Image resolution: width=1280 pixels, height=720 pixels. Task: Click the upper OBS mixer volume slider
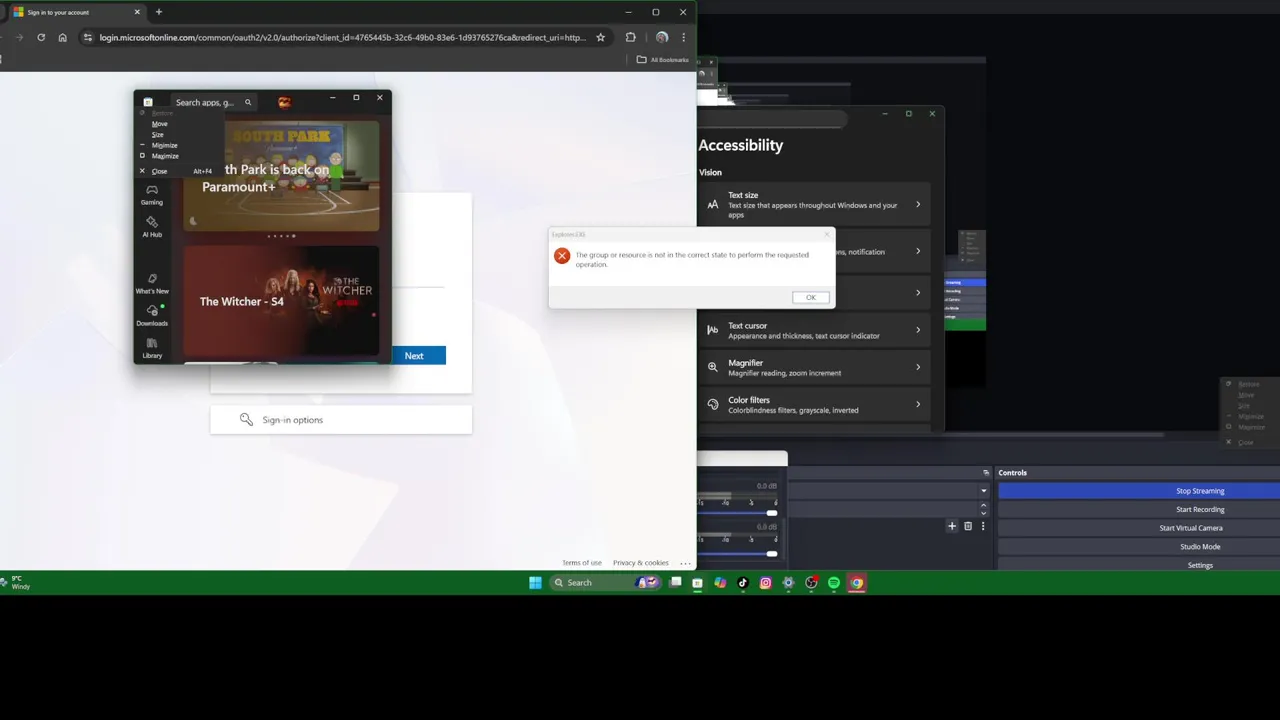coord(738,513)
